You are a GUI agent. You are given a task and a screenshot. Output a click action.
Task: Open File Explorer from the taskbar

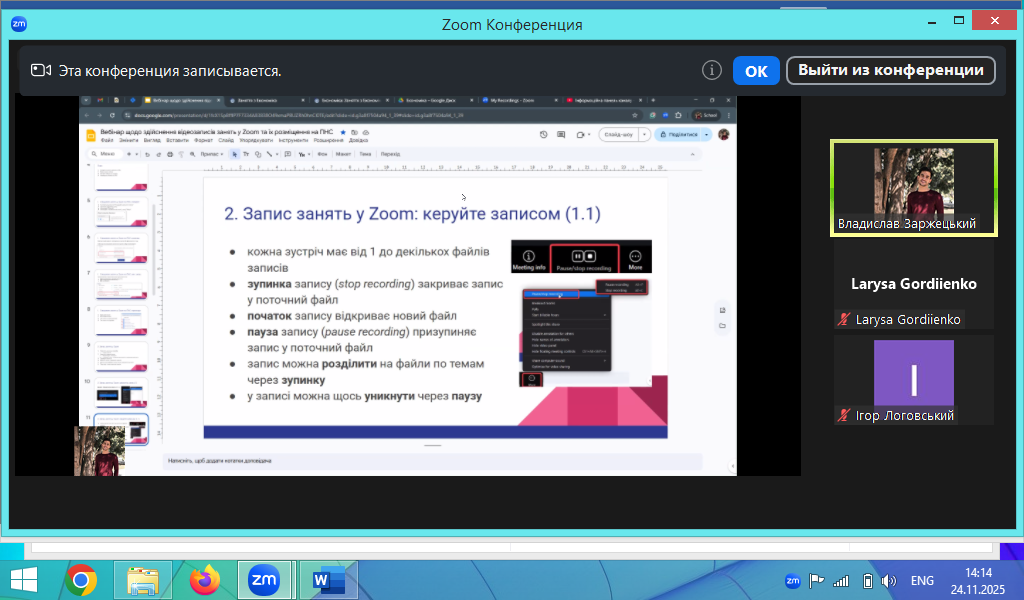142,579
